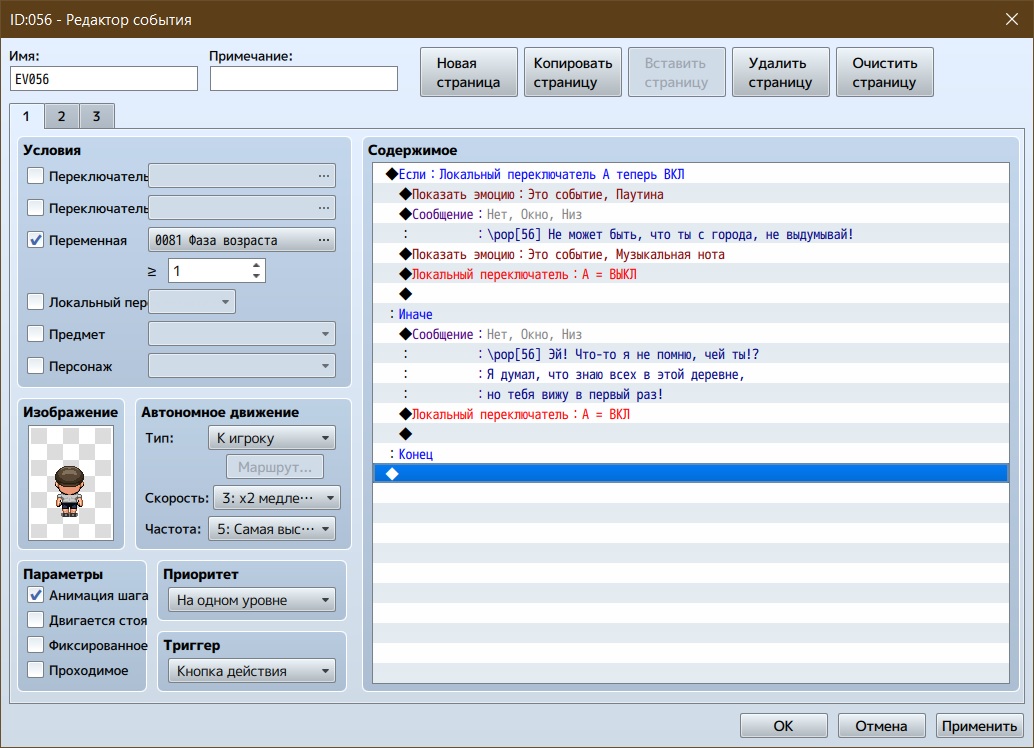This screenshot has height=748, width=1034.
Task: Click the Новая страница button
Action: point(468,73)
